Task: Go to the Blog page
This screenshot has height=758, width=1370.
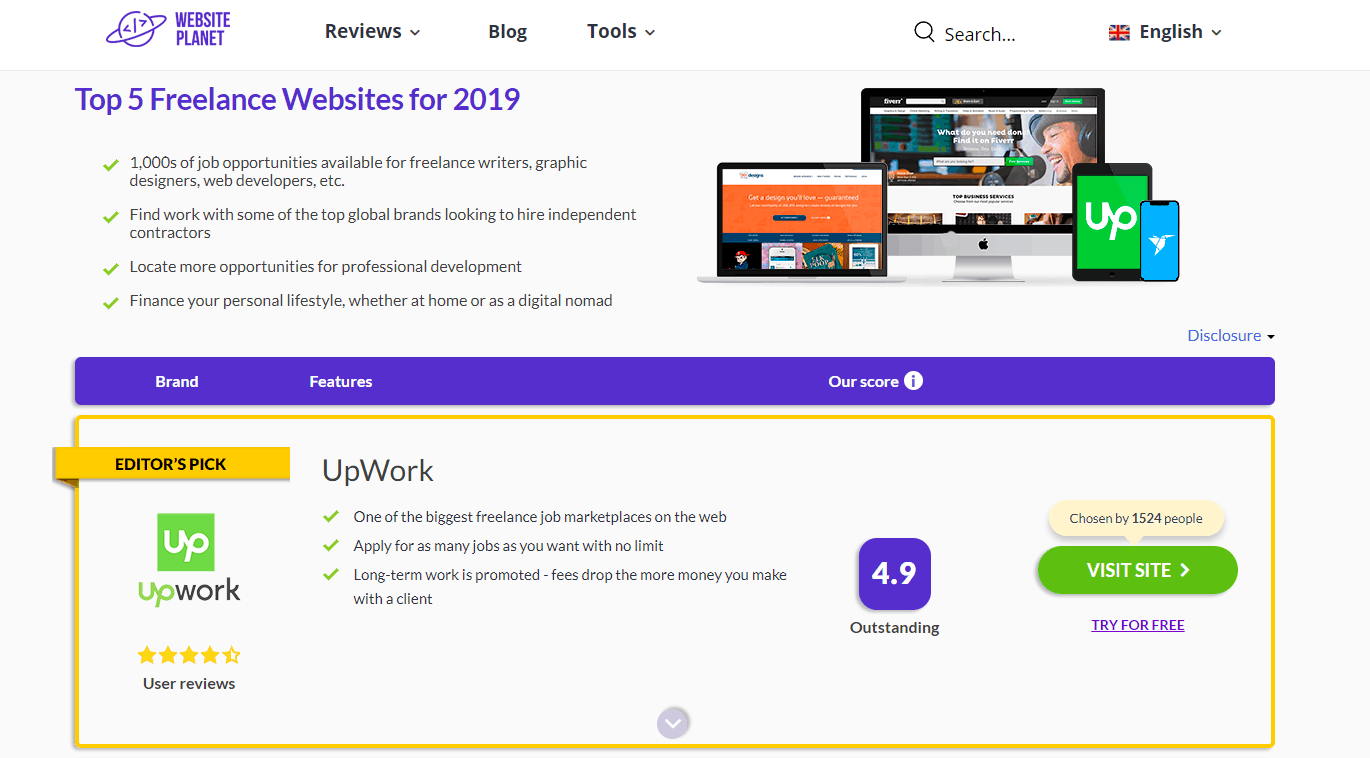Action: [507, 31]
